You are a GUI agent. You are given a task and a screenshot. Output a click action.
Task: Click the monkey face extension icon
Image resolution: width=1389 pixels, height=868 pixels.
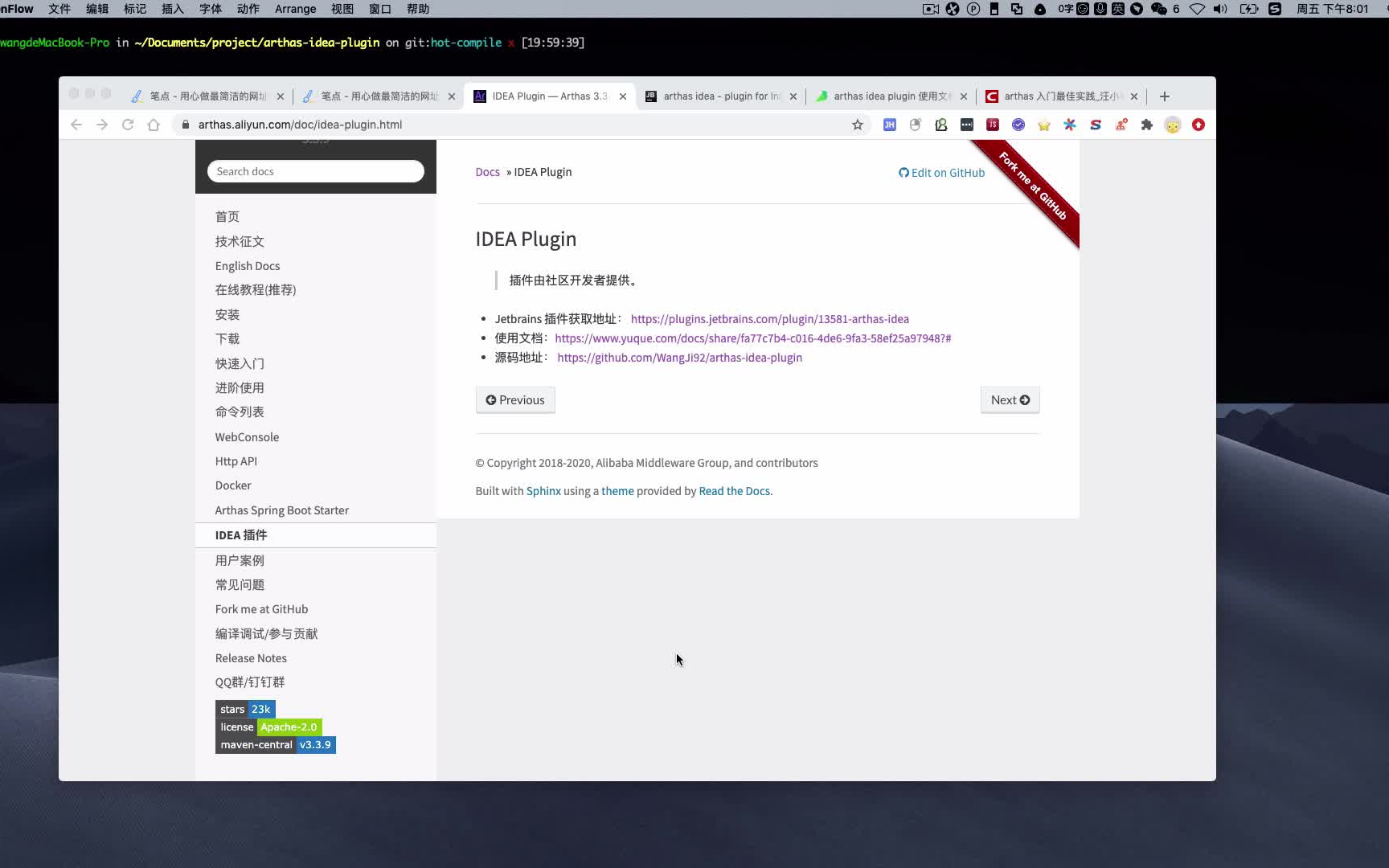tap(1173, 125)
